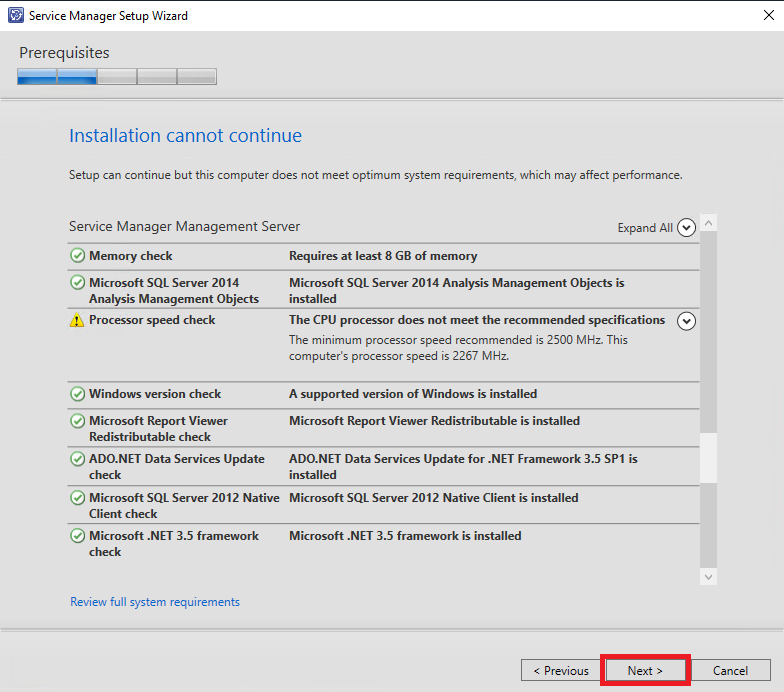Image resolution: width=784 pixels, height=692 pixels.
Task: Click the Service Manager wizard title icon
Action: click(x=16, y=16)
